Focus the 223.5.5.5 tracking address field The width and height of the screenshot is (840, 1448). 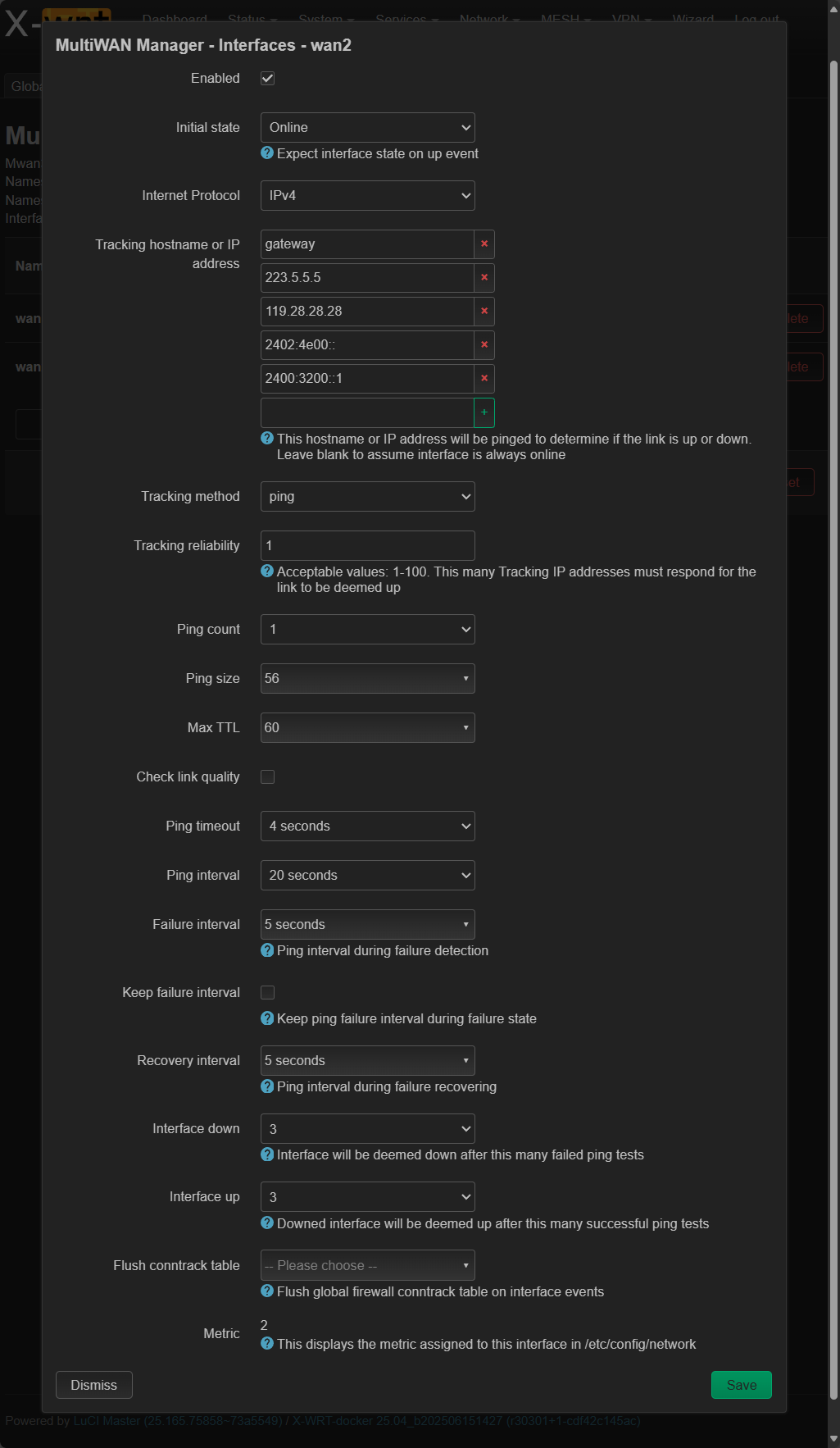[367, 278]
